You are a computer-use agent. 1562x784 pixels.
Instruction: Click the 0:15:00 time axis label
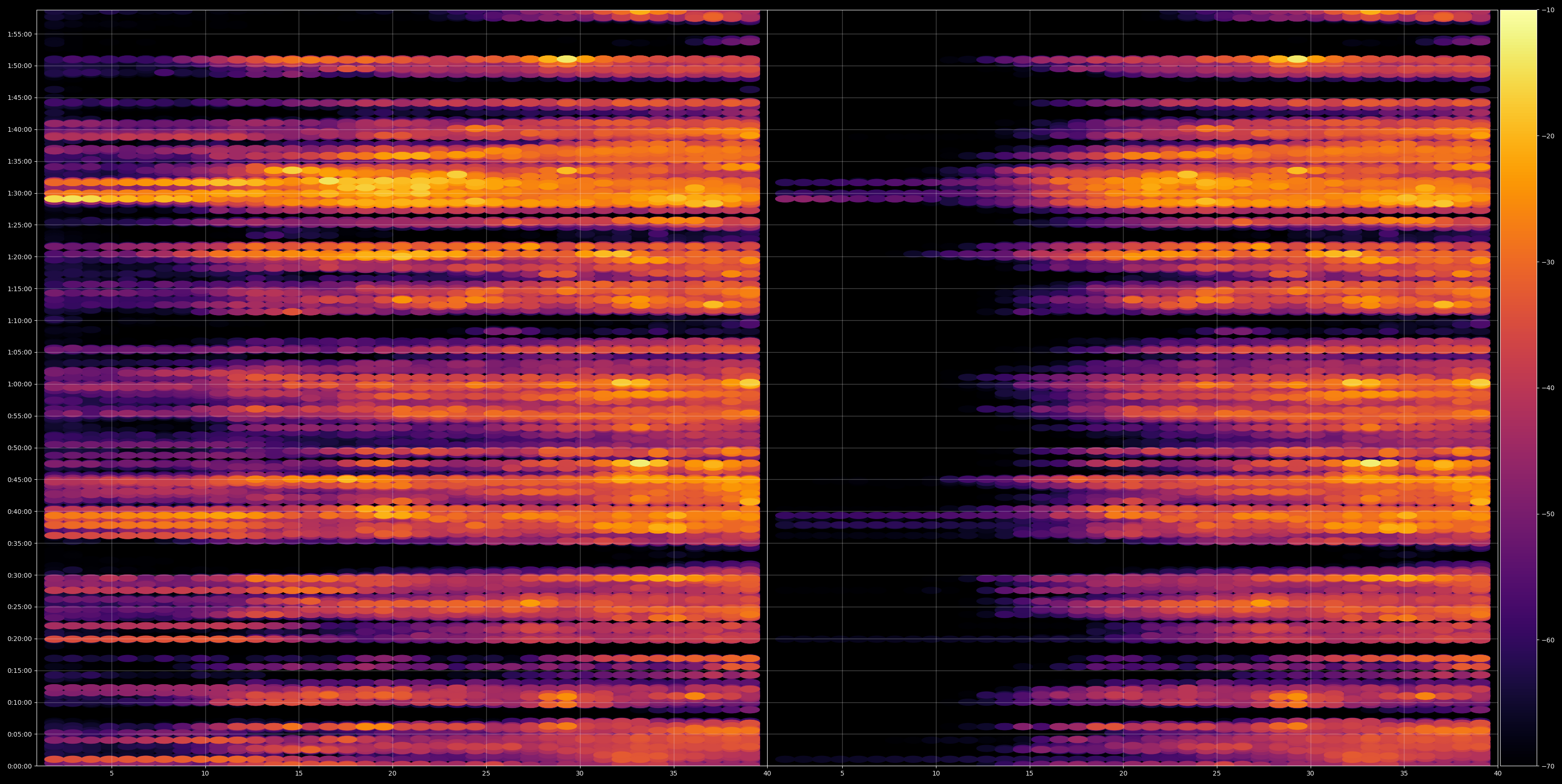(x=19, y=671)
